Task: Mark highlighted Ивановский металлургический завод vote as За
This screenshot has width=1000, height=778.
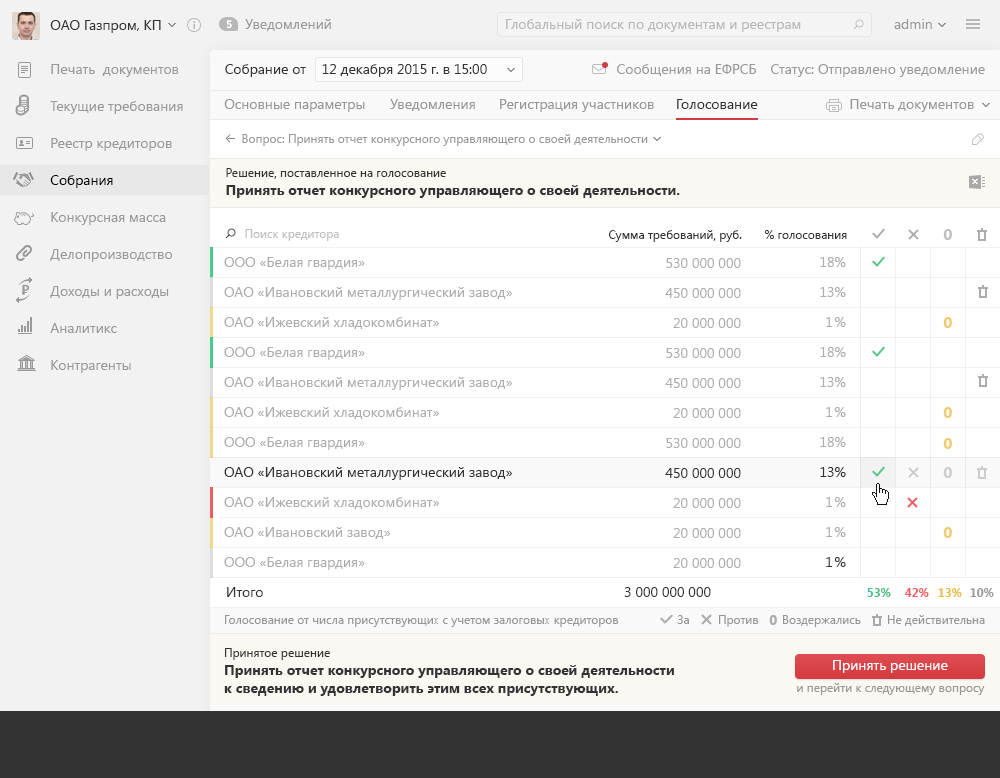Action: point(878,472)
